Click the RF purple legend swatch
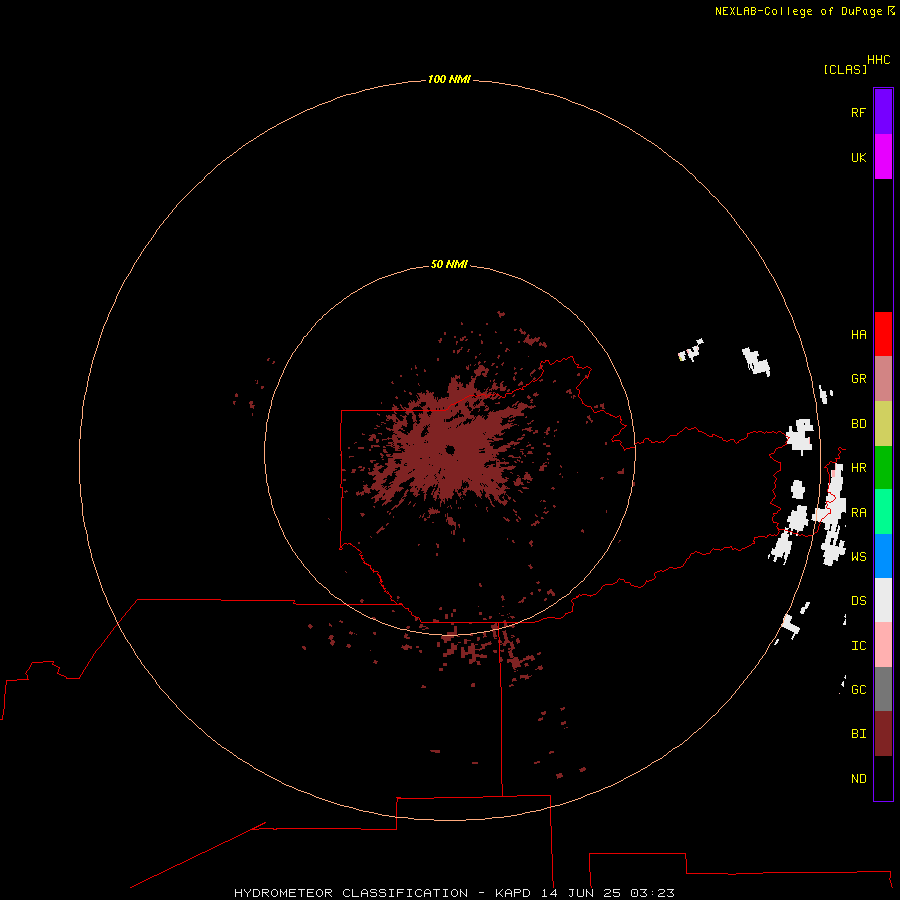Screen dimensions: 900x900 pyautogui.click(x=883, y=112)
